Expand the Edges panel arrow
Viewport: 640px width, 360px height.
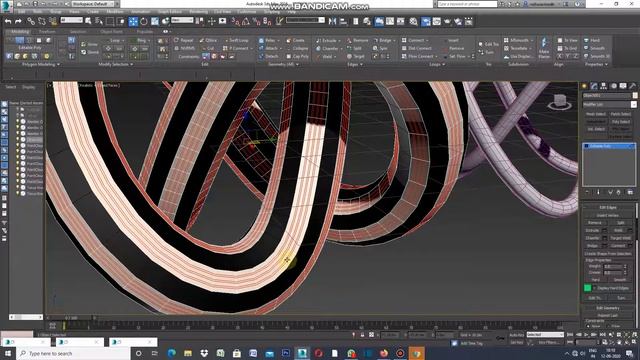point(362,64)
